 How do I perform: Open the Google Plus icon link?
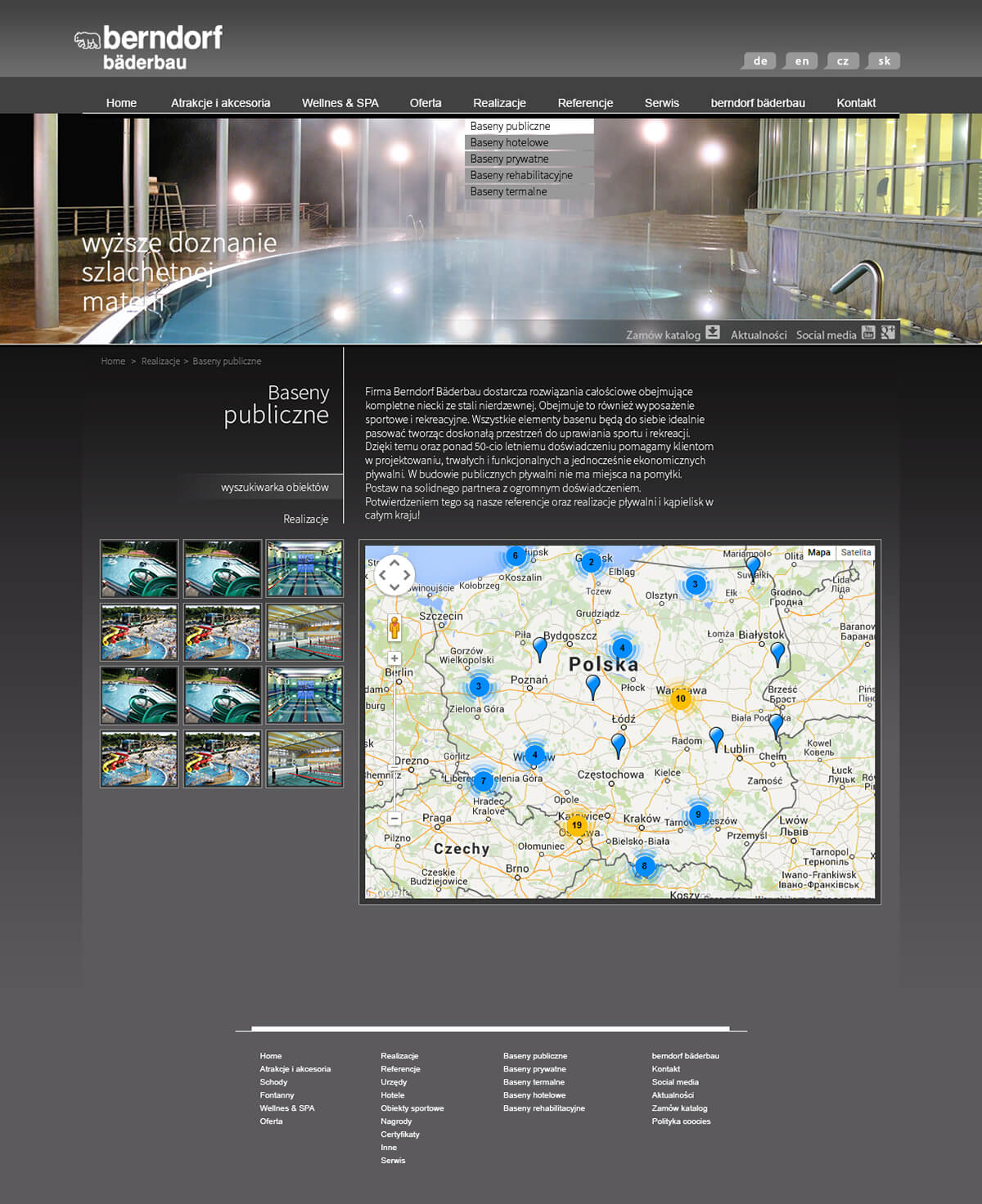coord(888,332)
